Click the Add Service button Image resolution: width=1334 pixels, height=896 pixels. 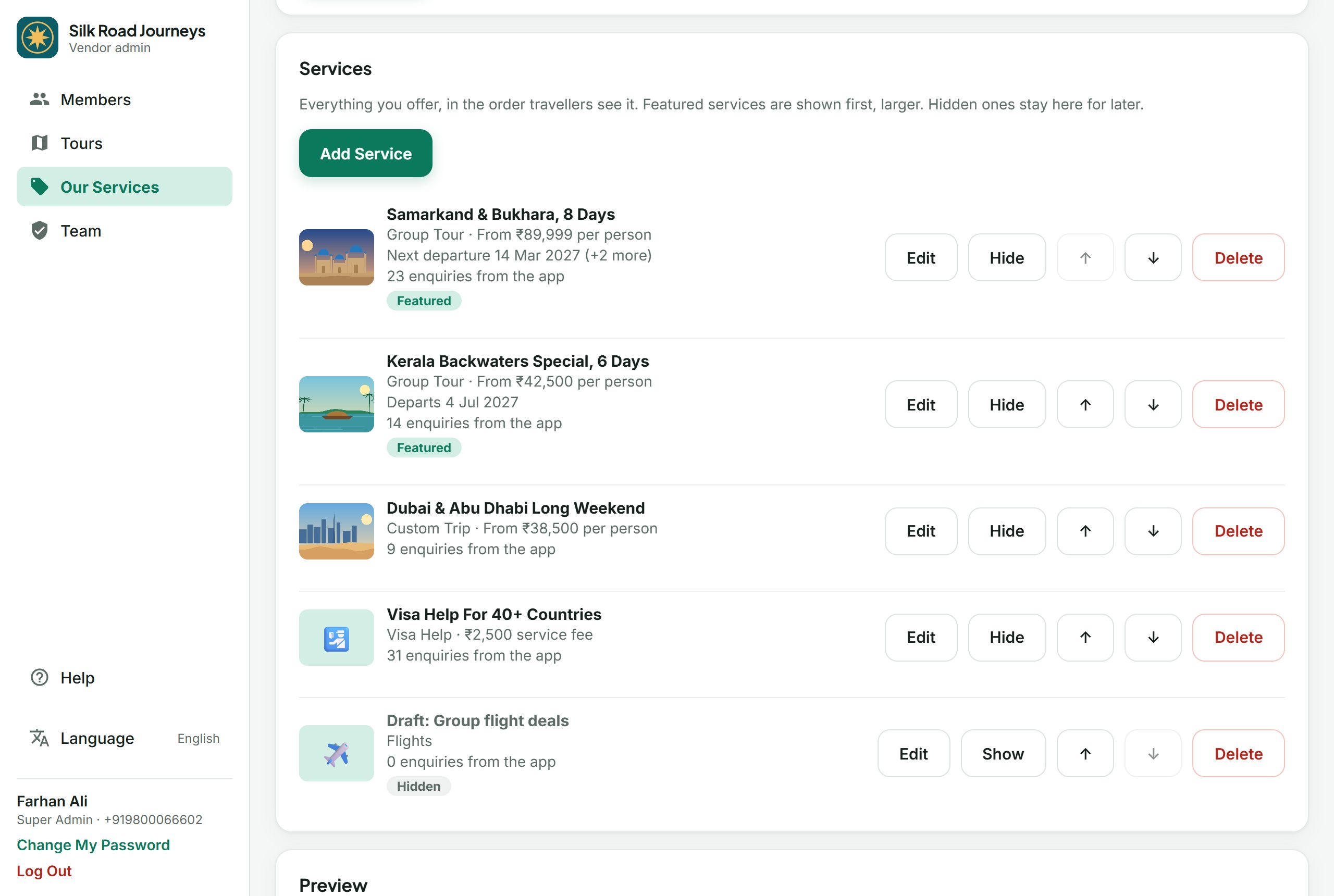[x=366, y=153]
